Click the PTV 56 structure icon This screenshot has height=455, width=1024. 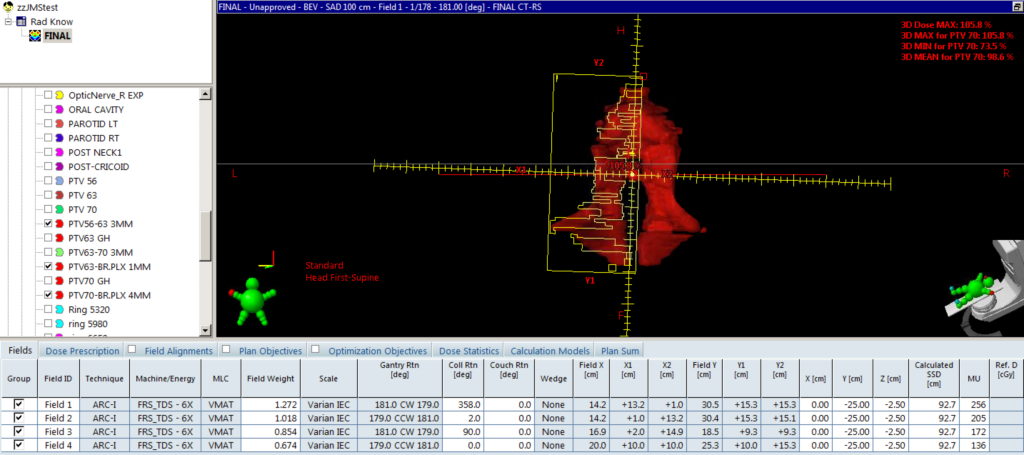click(x=60, y=181)
